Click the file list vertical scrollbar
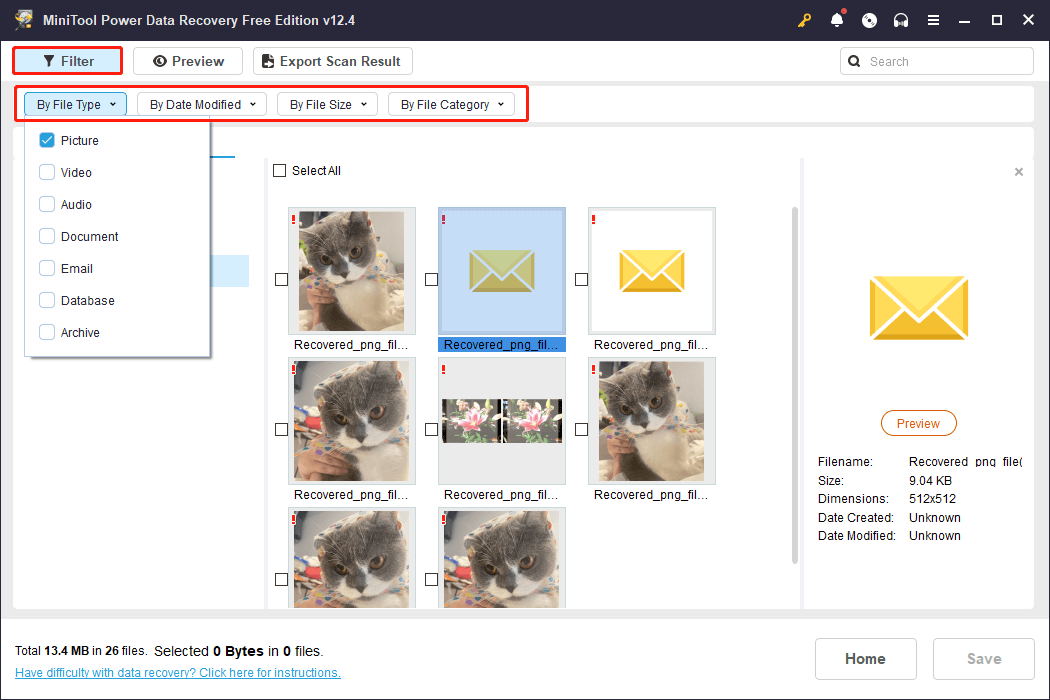Viewport: 1050px width, 700px height. pos(795,385)
